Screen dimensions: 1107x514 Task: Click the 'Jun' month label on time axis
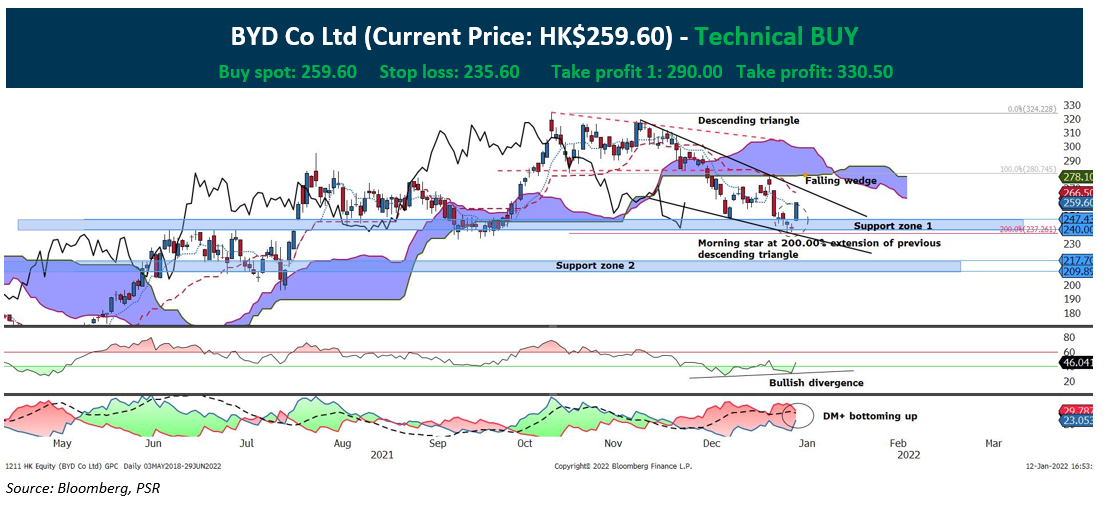pyautogui.click(x=152, y=444)
